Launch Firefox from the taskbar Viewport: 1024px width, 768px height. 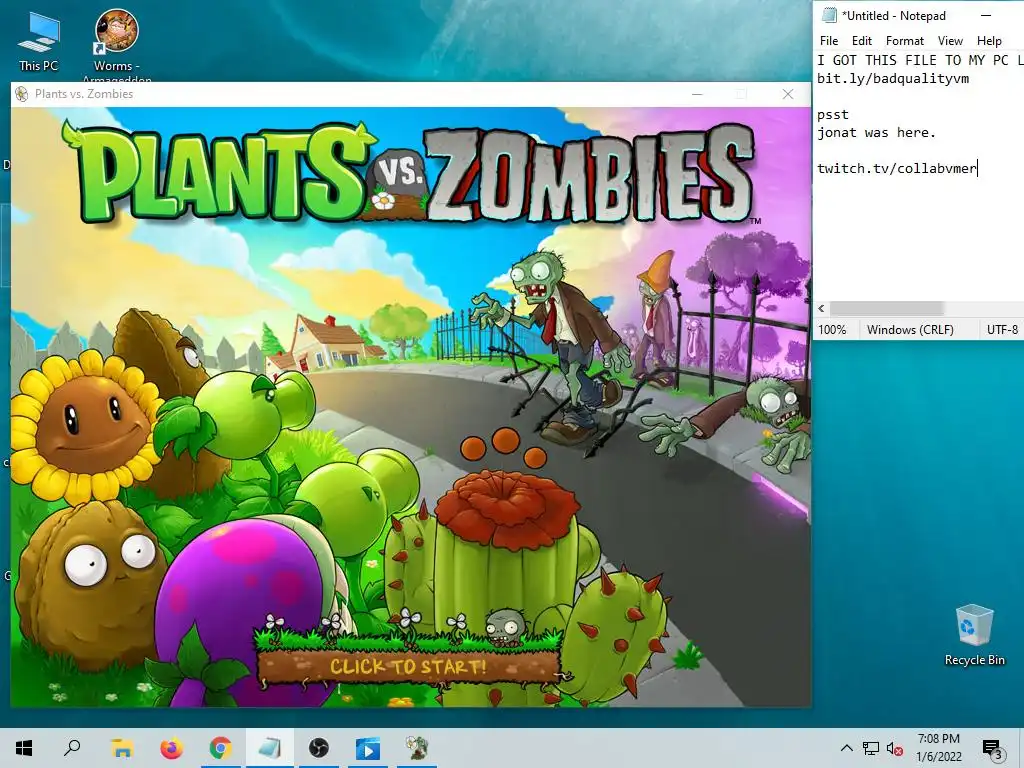[x=171, y=748]
